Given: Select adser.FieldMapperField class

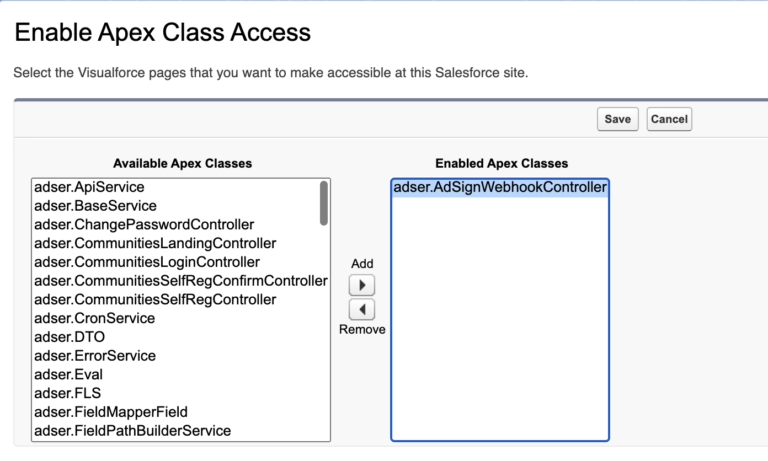Looking at the screenshot, I should (x=110, y=411).
